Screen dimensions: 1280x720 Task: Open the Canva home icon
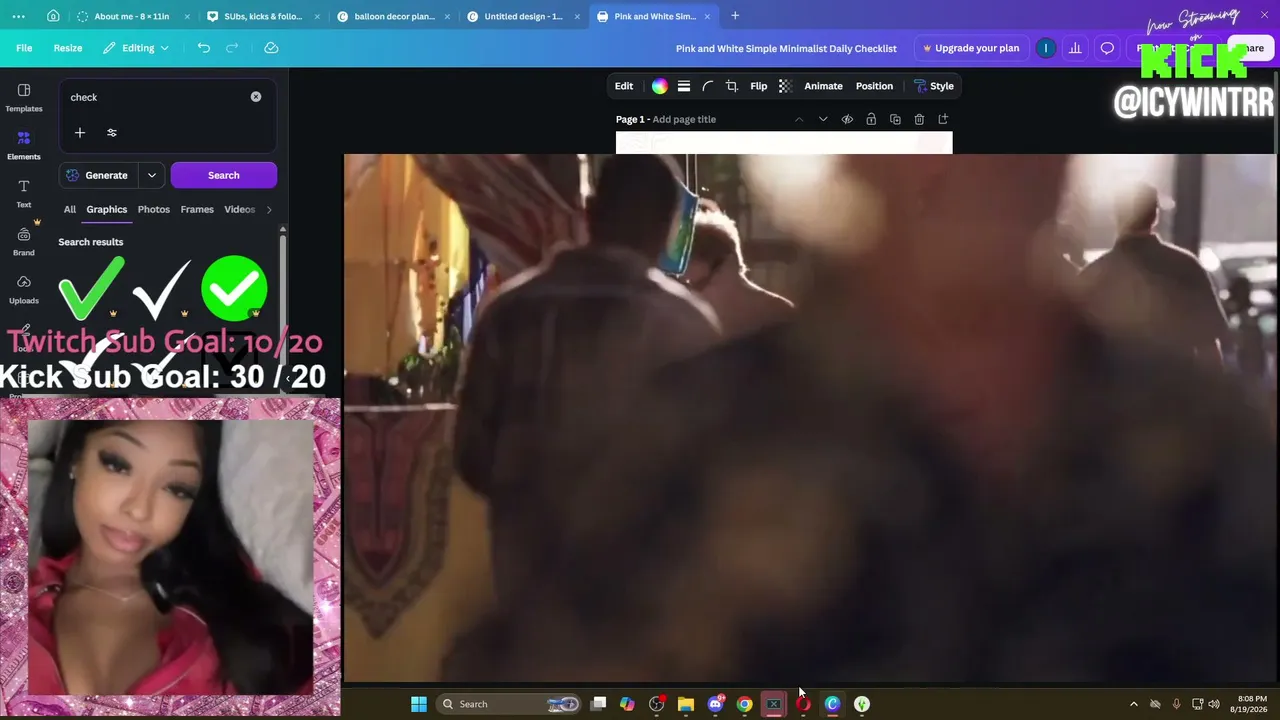[53, 16]
